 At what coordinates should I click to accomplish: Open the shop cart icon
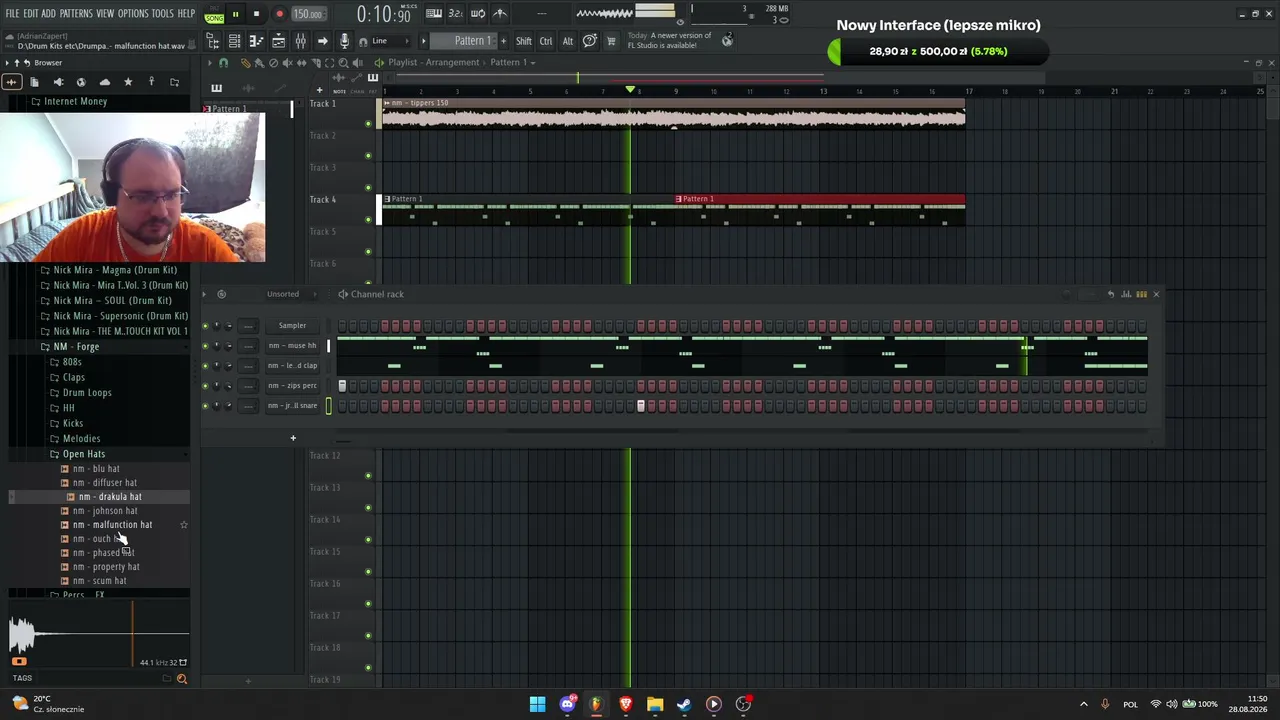pyautogui.click(x=611, y=41)
